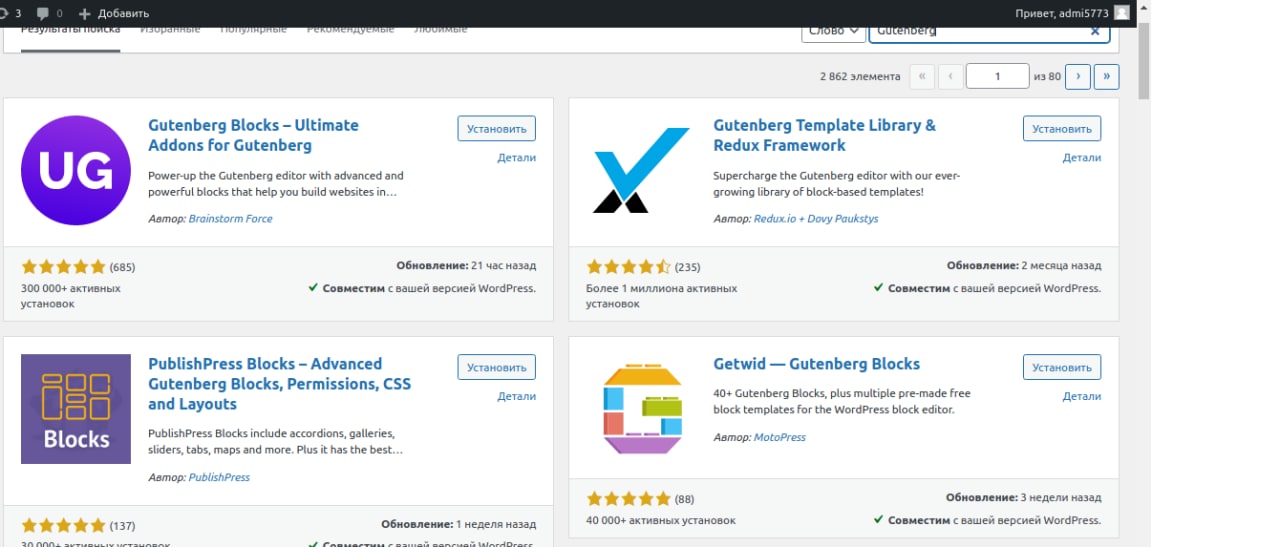Go to first page double-arrow button
The image size is (1280, 547).
pos(922,76)
